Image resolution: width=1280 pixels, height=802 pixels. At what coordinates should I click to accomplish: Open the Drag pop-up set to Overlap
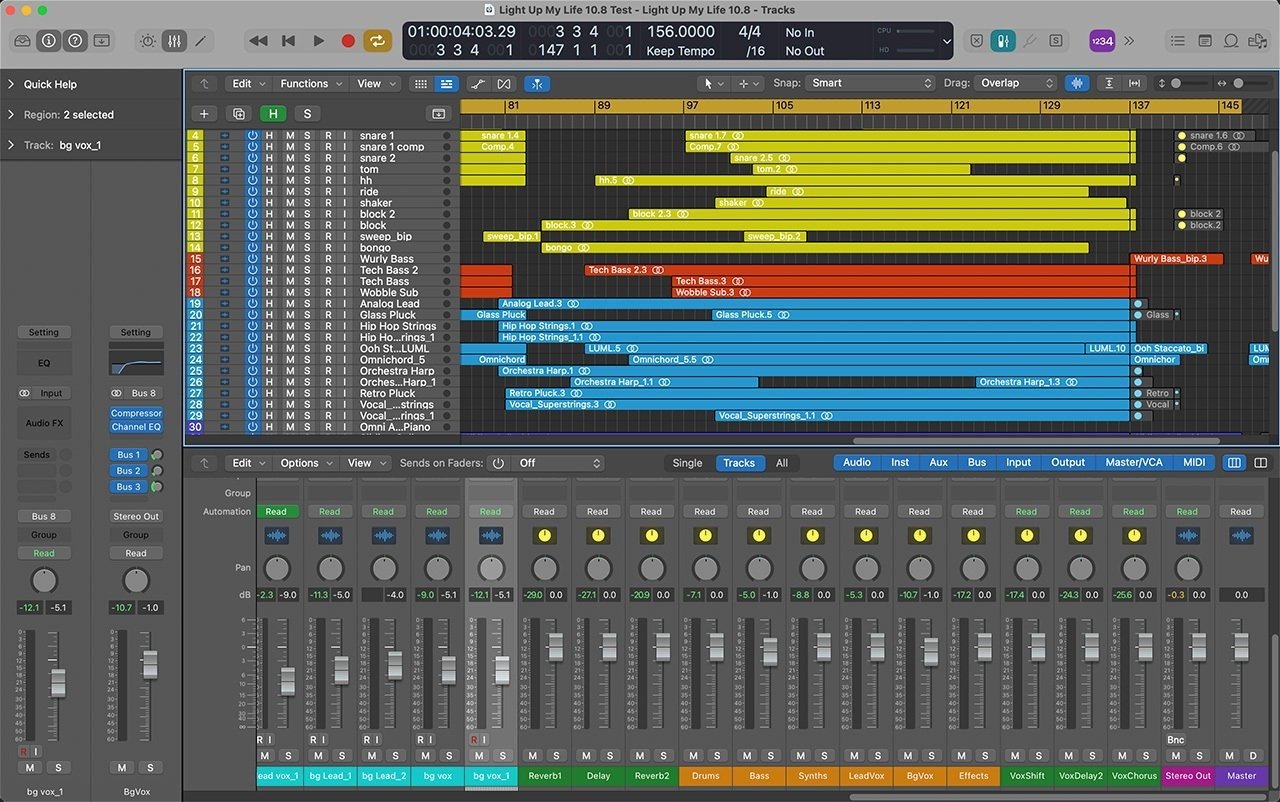[1016, 84]
